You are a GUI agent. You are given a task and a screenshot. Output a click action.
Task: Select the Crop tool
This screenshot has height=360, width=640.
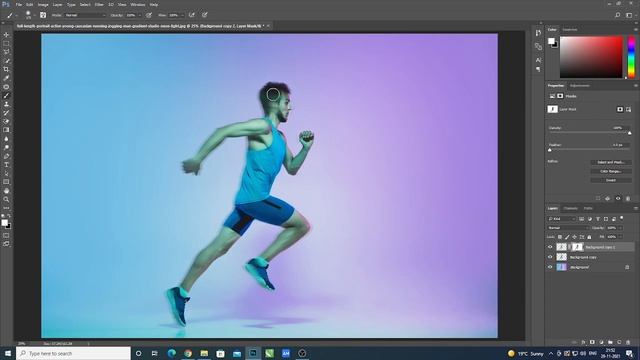pyautogui.click(x=6, y=69)
